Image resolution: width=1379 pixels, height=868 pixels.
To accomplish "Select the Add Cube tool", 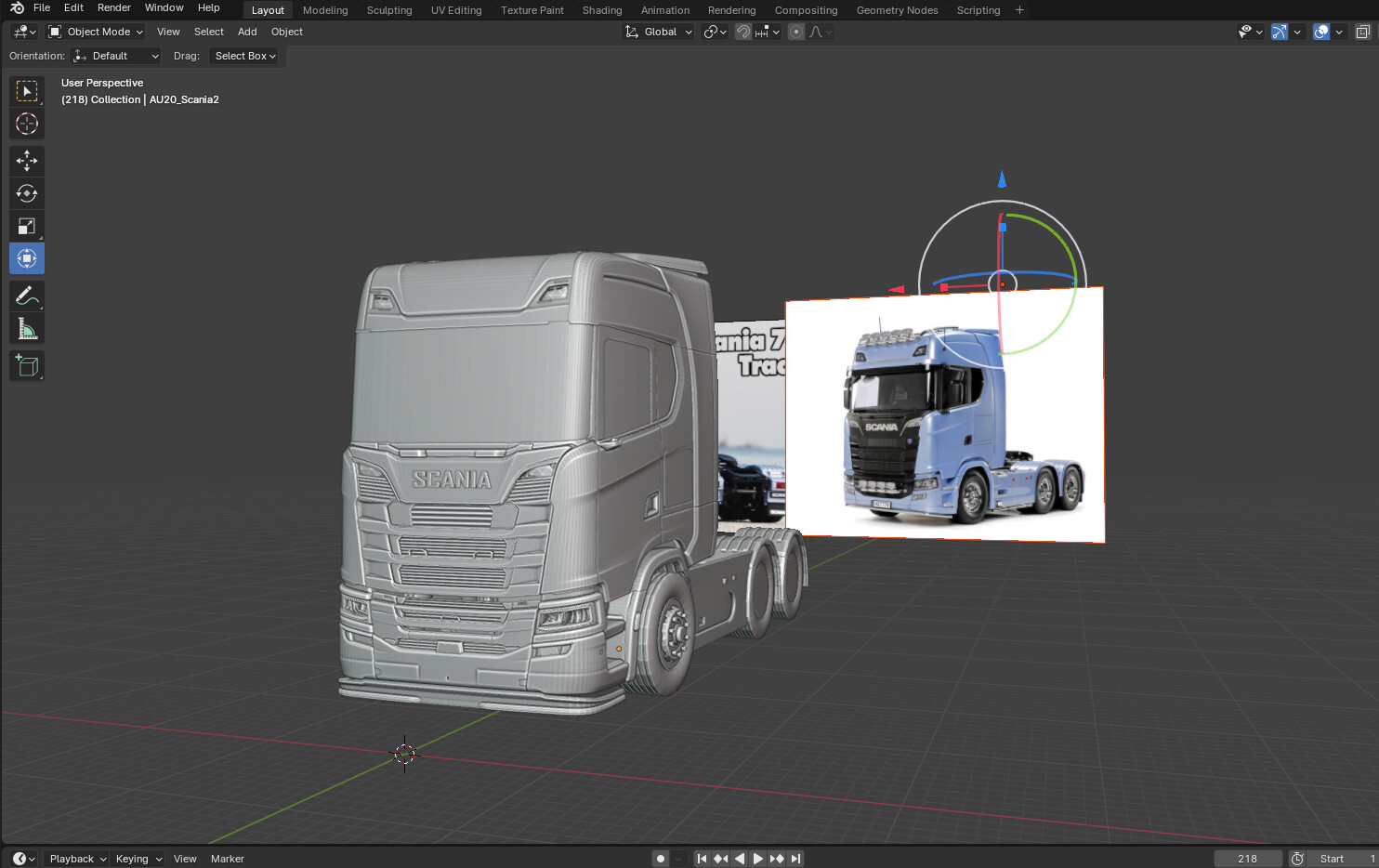I will click(x=26, y=364).
